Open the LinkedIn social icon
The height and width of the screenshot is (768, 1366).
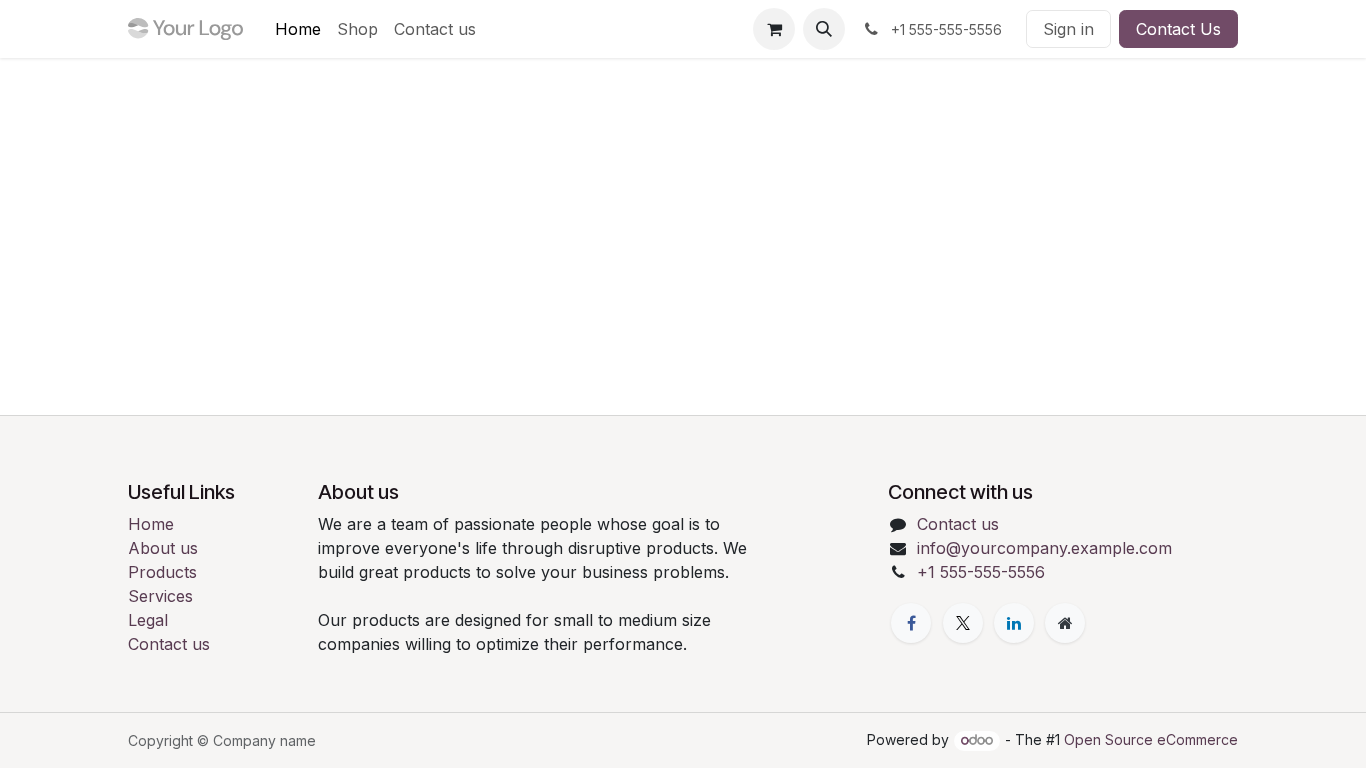tap(1014, 623)
